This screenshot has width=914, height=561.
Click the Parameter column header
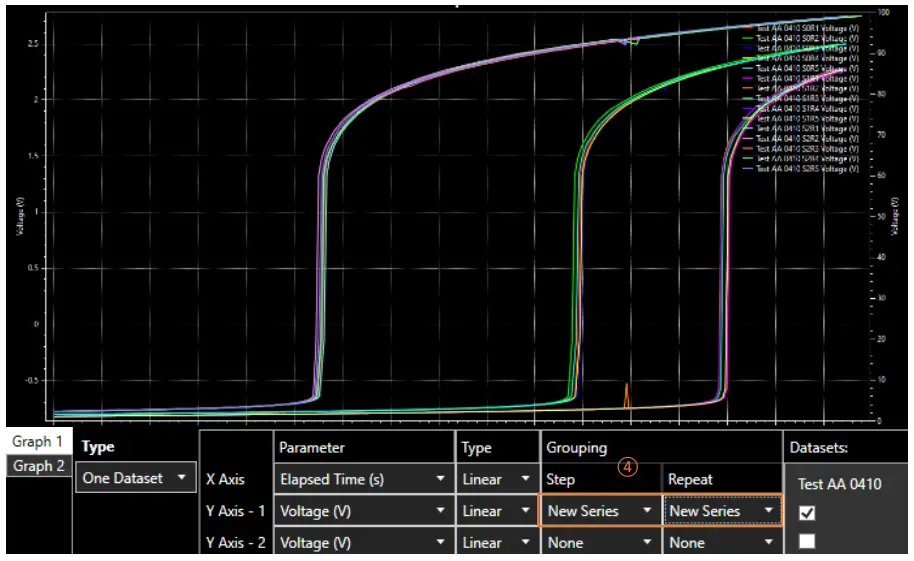(312, 447)
